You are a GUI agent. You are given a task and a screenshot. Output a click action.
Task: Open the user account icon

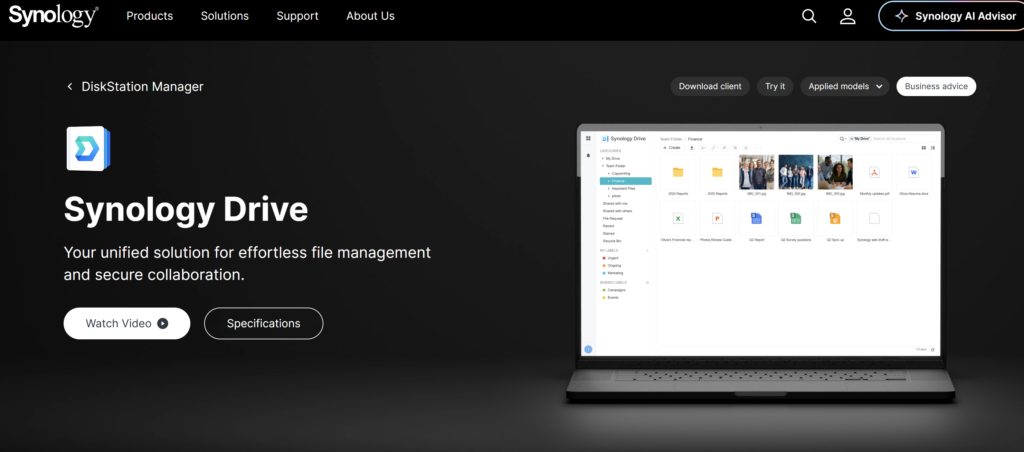(x=848, y=16)
